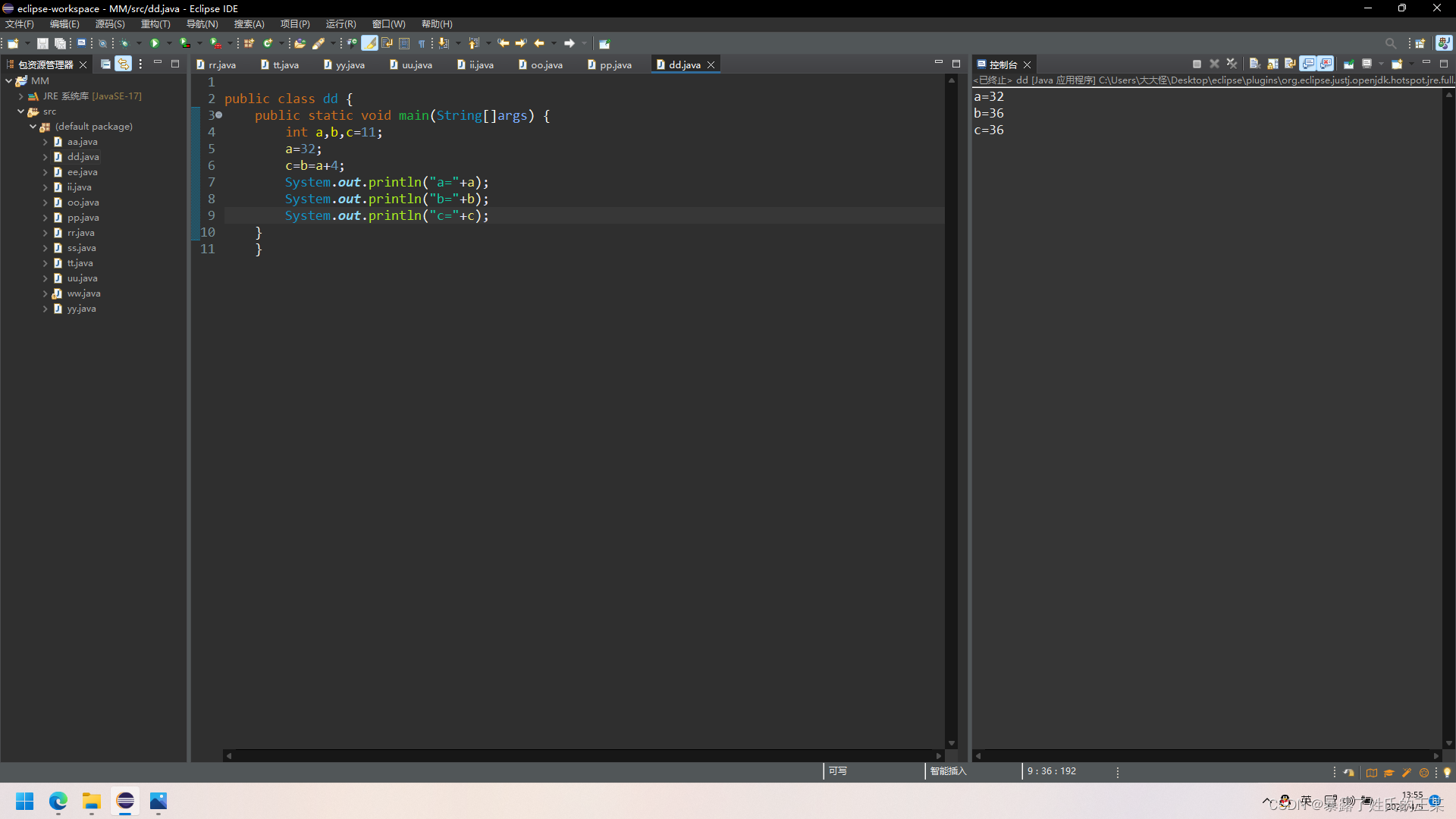Click line 6 code c=b=a+4

click(315, 165)
